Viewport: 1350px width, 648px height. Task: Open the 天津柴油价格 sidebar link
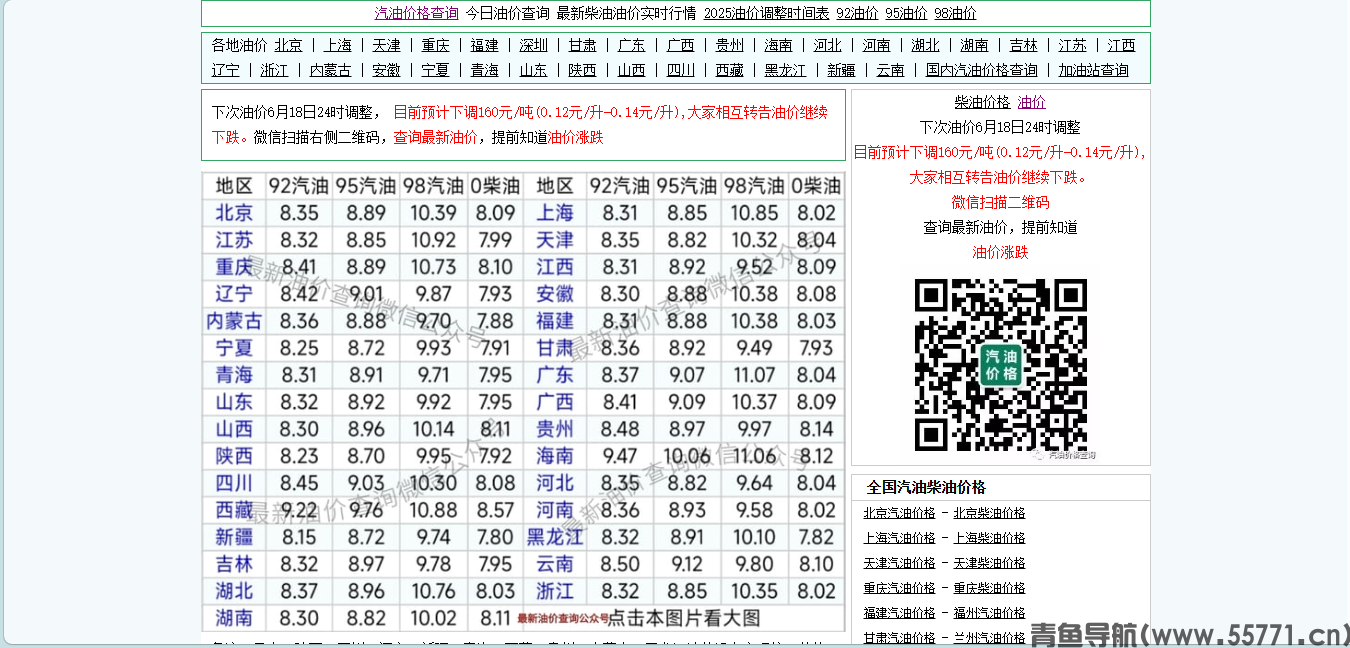989,563
